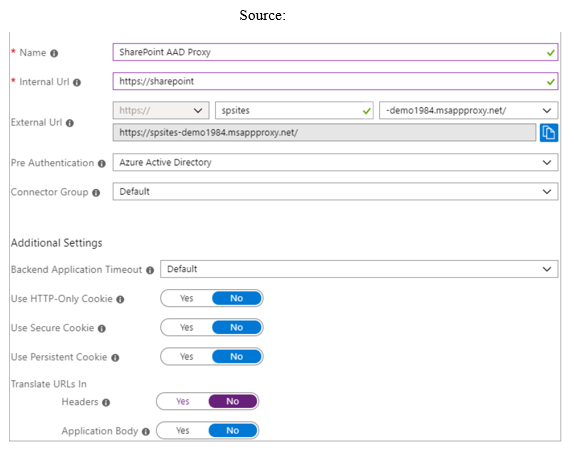Screen dimensions: 574x461
Task: Click the info icon next to External Url
Action: pos(70,123)
